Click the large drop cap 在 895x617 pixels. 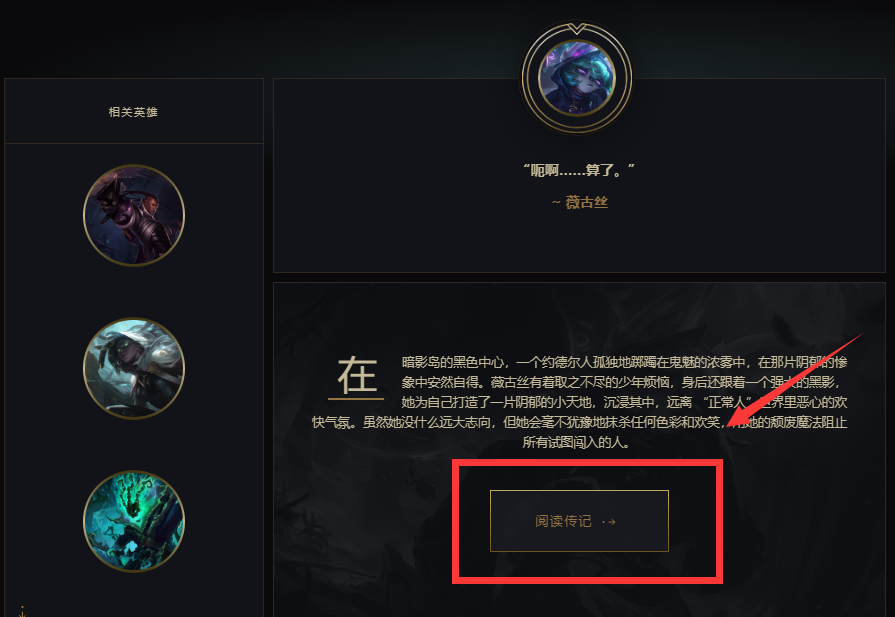(x=357, y=374)
